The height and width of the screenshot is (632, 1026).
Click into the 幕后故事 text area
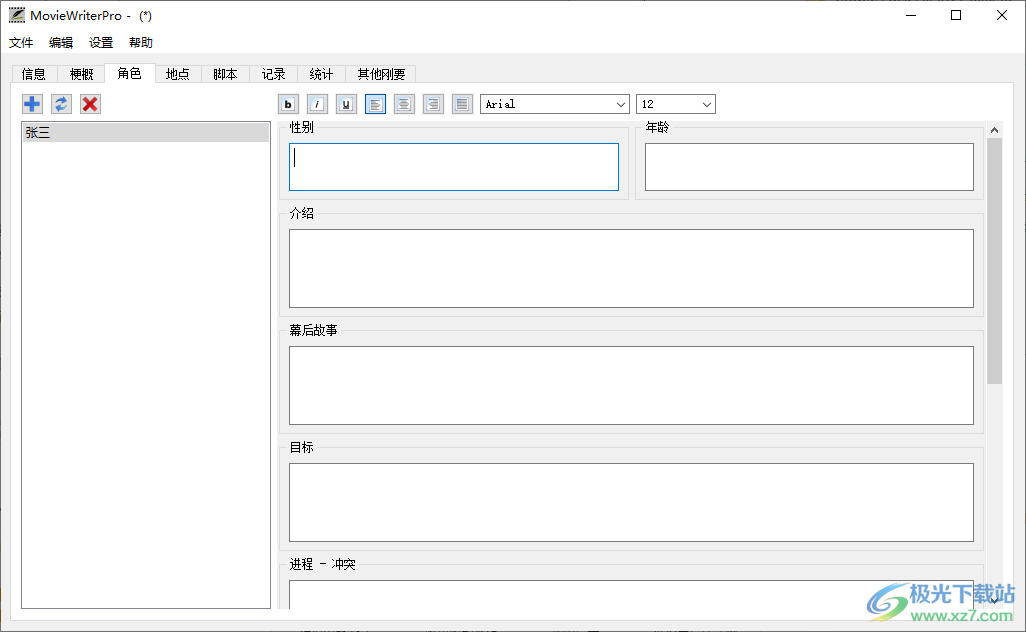pyautogui.click(x=631, y=385)
